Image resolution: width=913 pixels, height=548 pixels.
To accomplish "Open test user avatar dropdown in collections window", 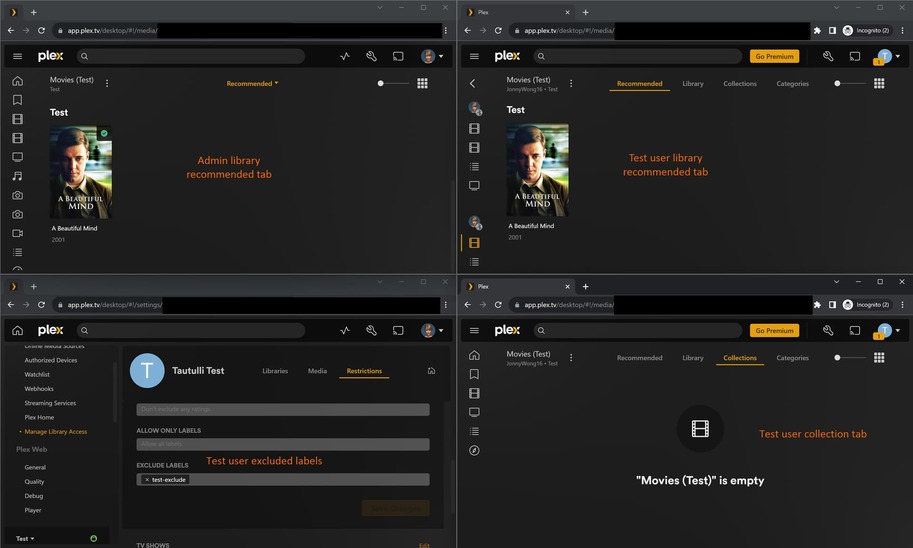I will click(x=889, y=331).
